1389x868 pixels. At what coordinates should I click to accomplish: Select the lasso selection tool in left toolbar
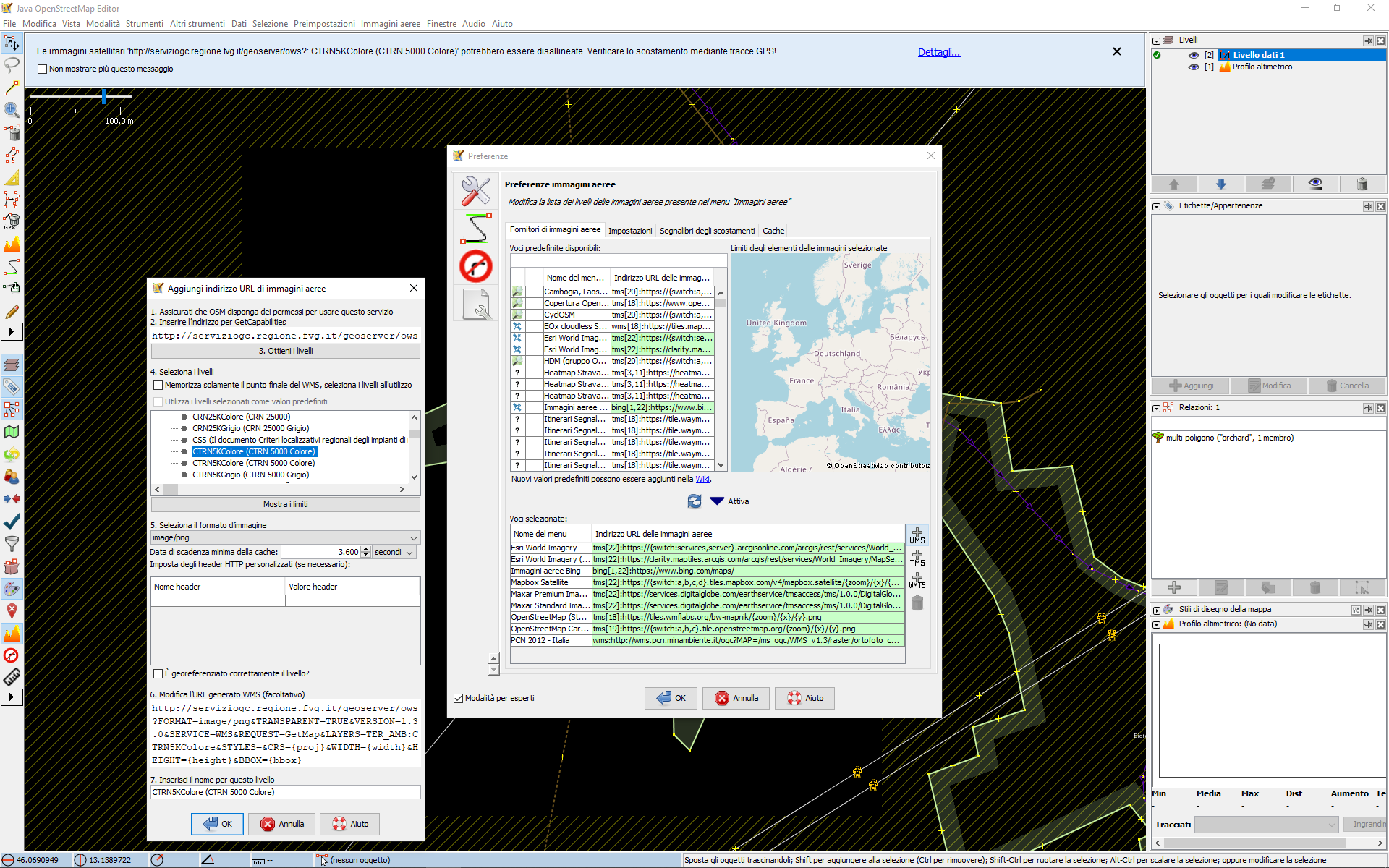12,65
